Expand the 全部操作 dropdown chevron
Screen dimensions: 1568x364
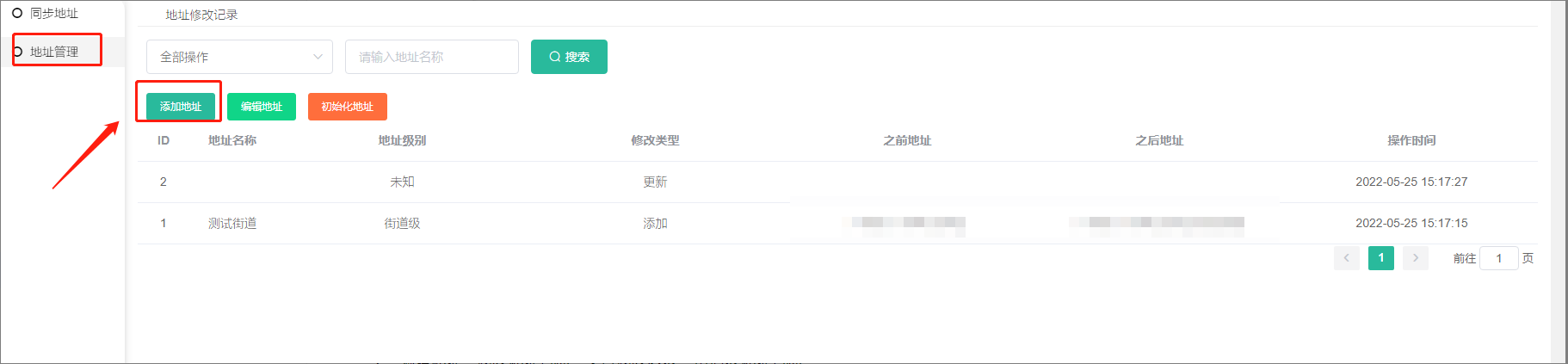click(x=318, y=57)
